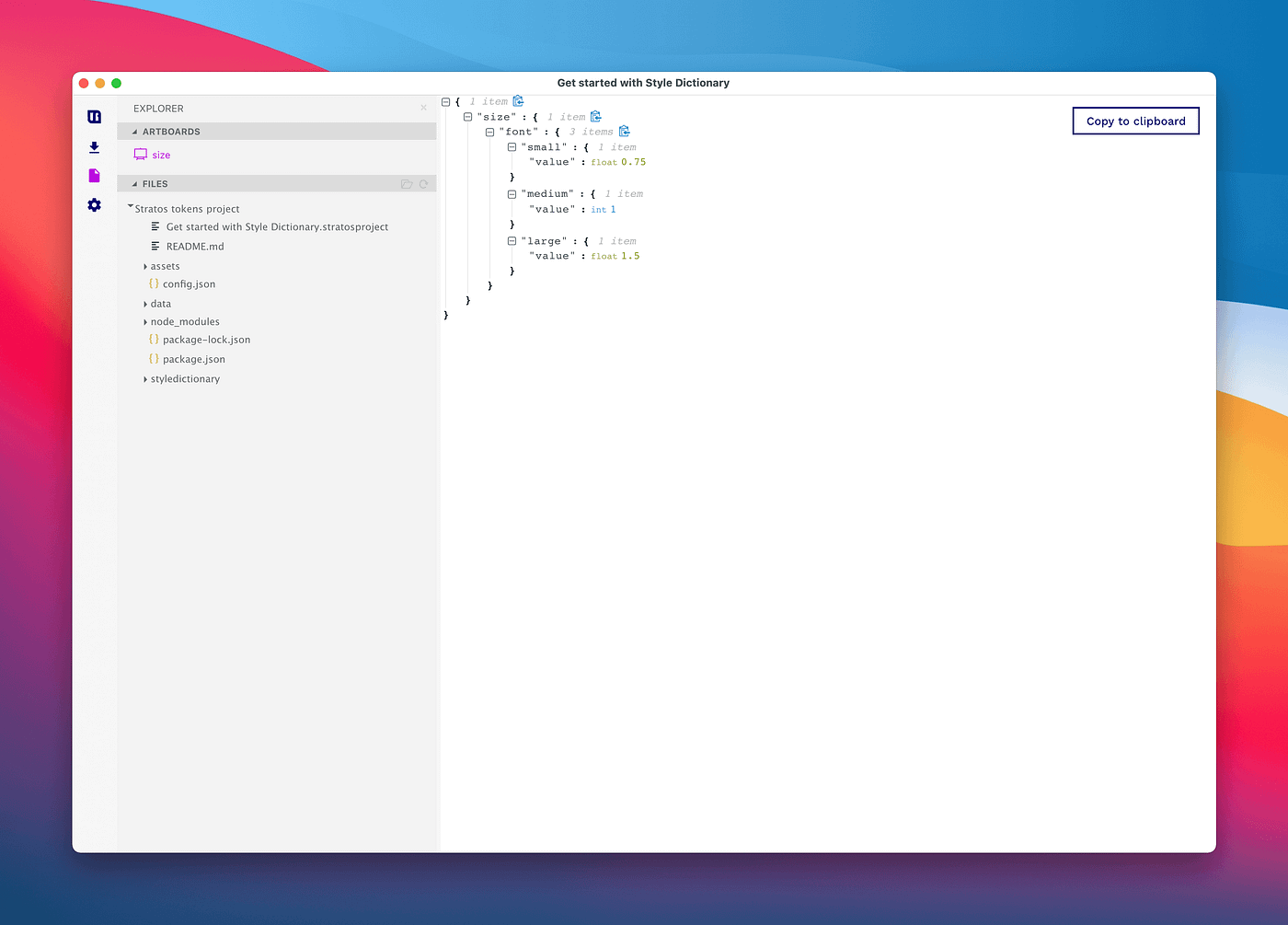
Task: Click the refresh icon in FILES header
Action: pos(423,183)
